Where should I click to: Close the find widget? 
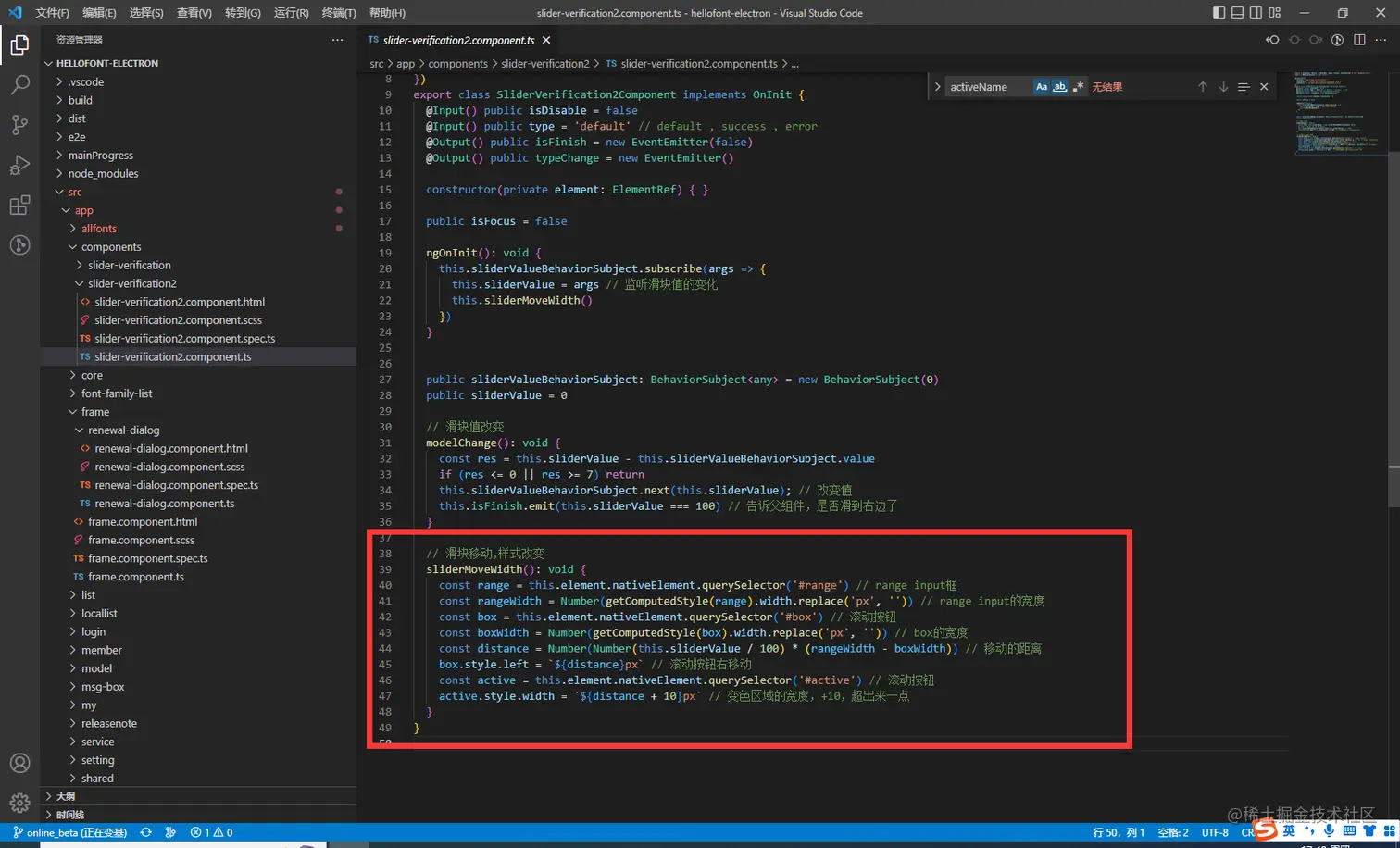(x=1264, y=87)
